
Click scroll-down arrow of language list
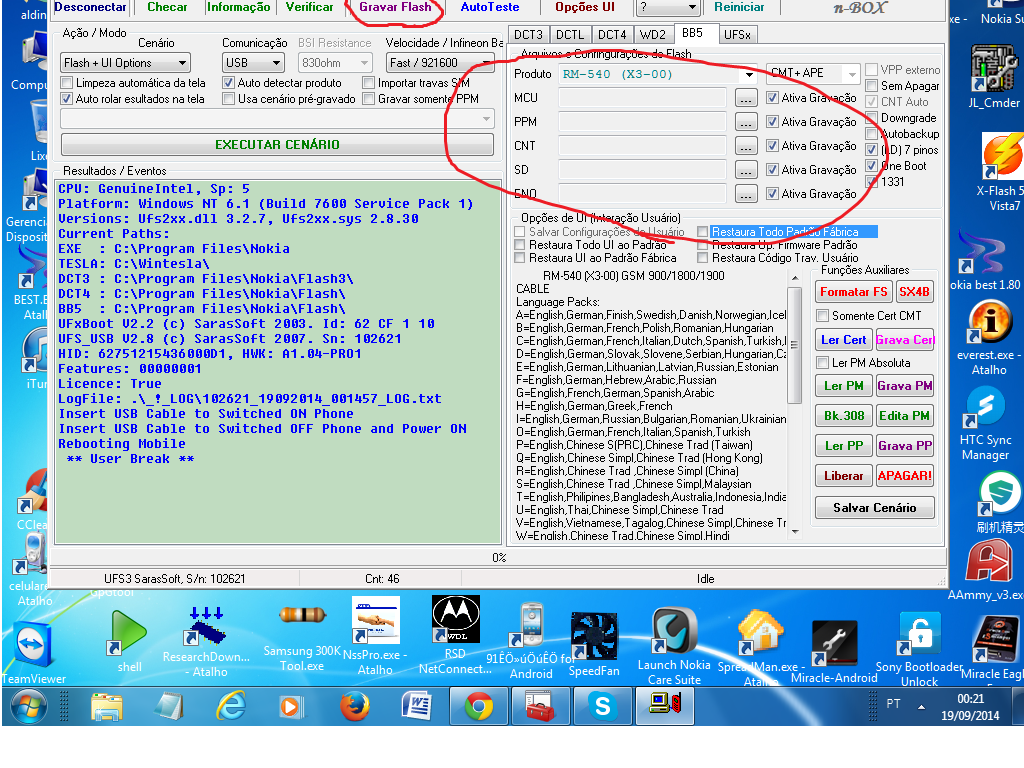795,532
